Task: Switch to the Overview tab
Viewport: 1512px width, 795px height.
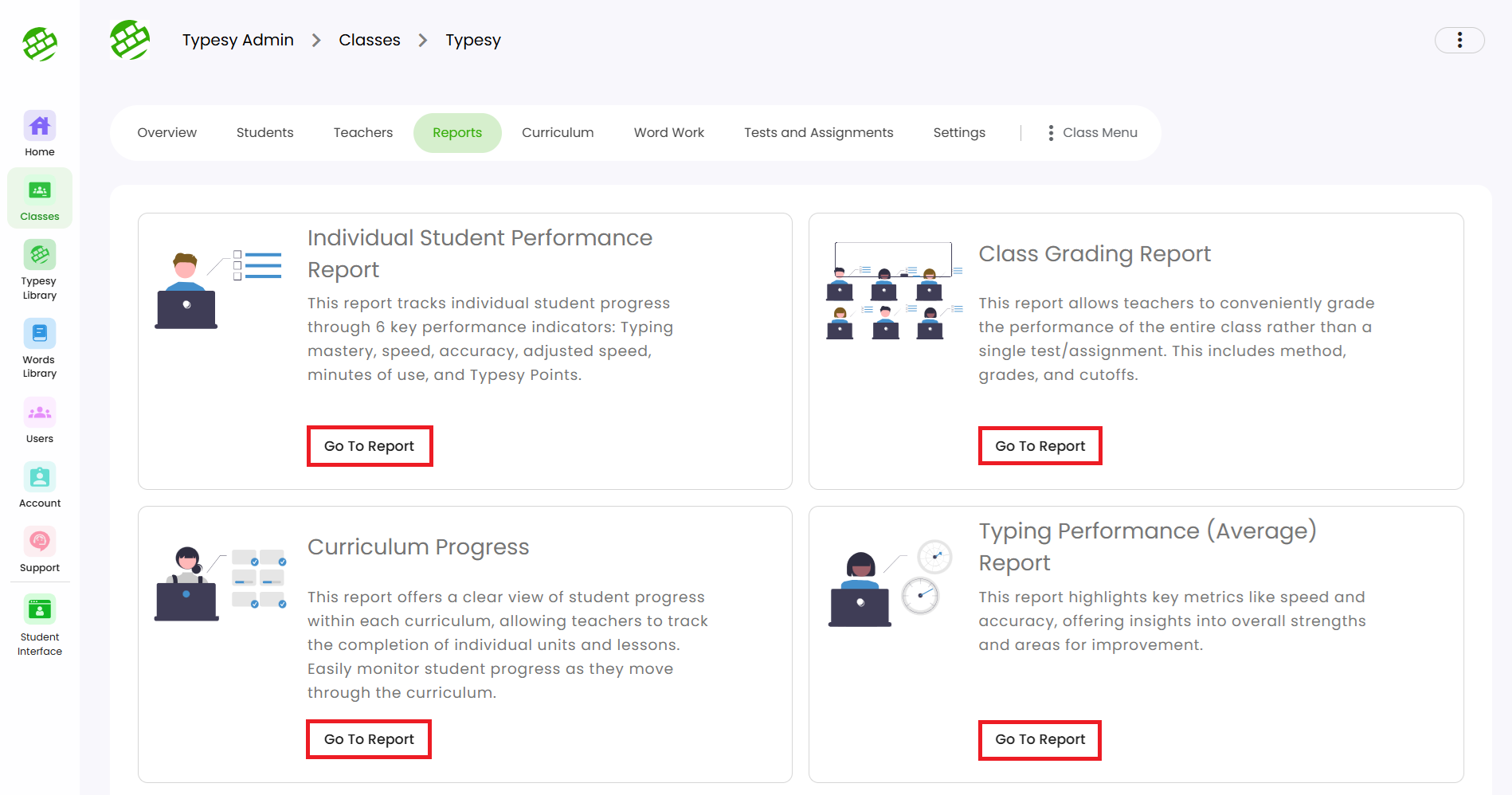Action: [166, 133]
